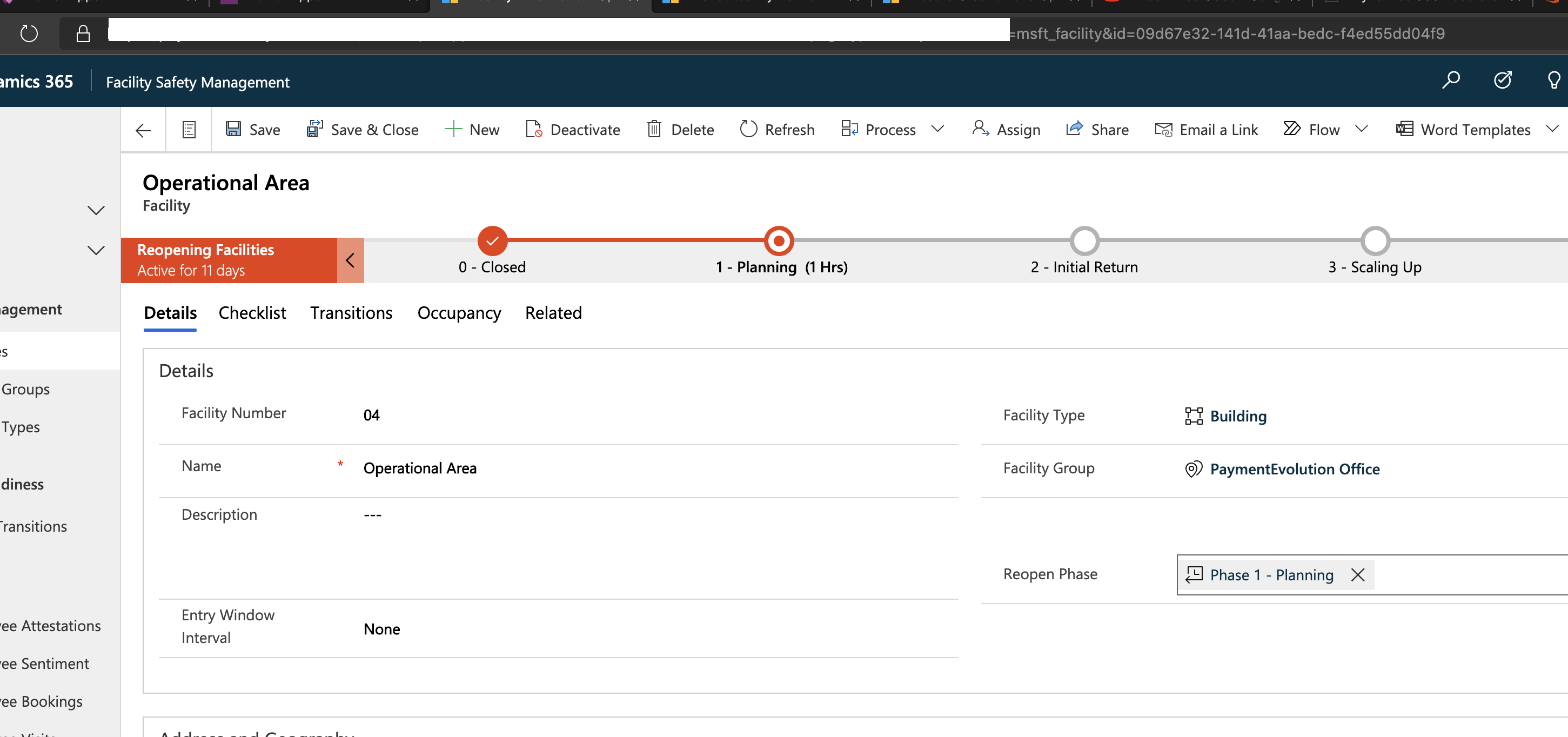Select the 0 - Closed completed stage

pos(492,241)
